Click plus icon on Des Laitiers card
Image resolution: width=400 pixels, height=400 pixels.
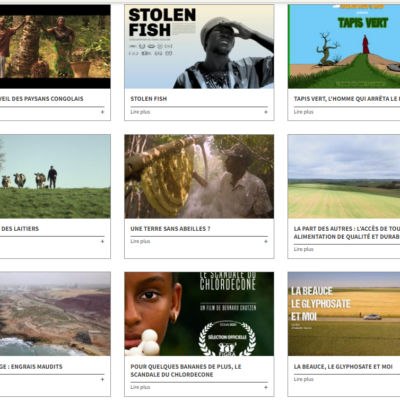(x=102, y=241)
